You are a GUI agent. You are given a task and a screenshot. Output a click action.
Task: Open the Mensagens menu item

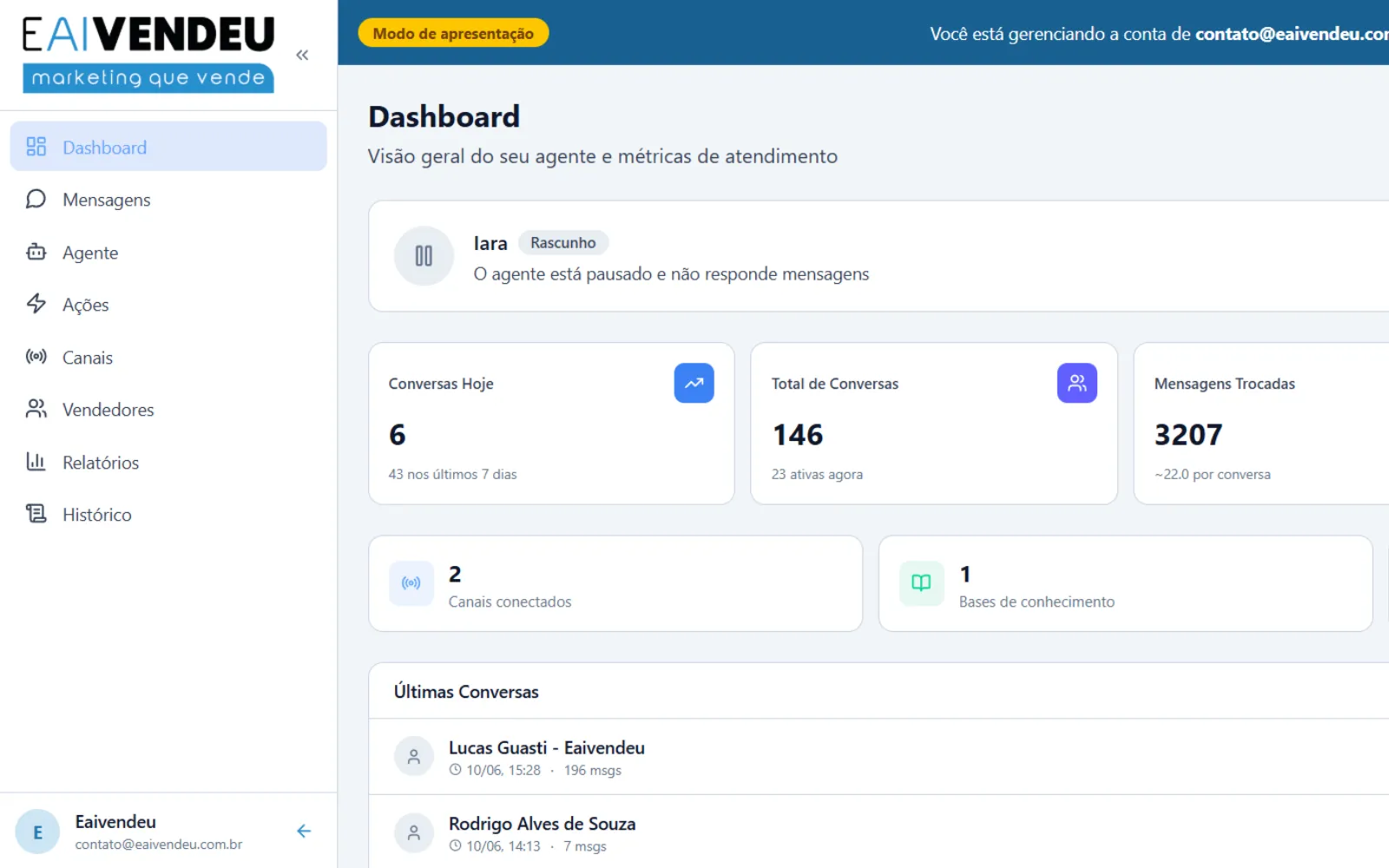[x=168, y=200]
